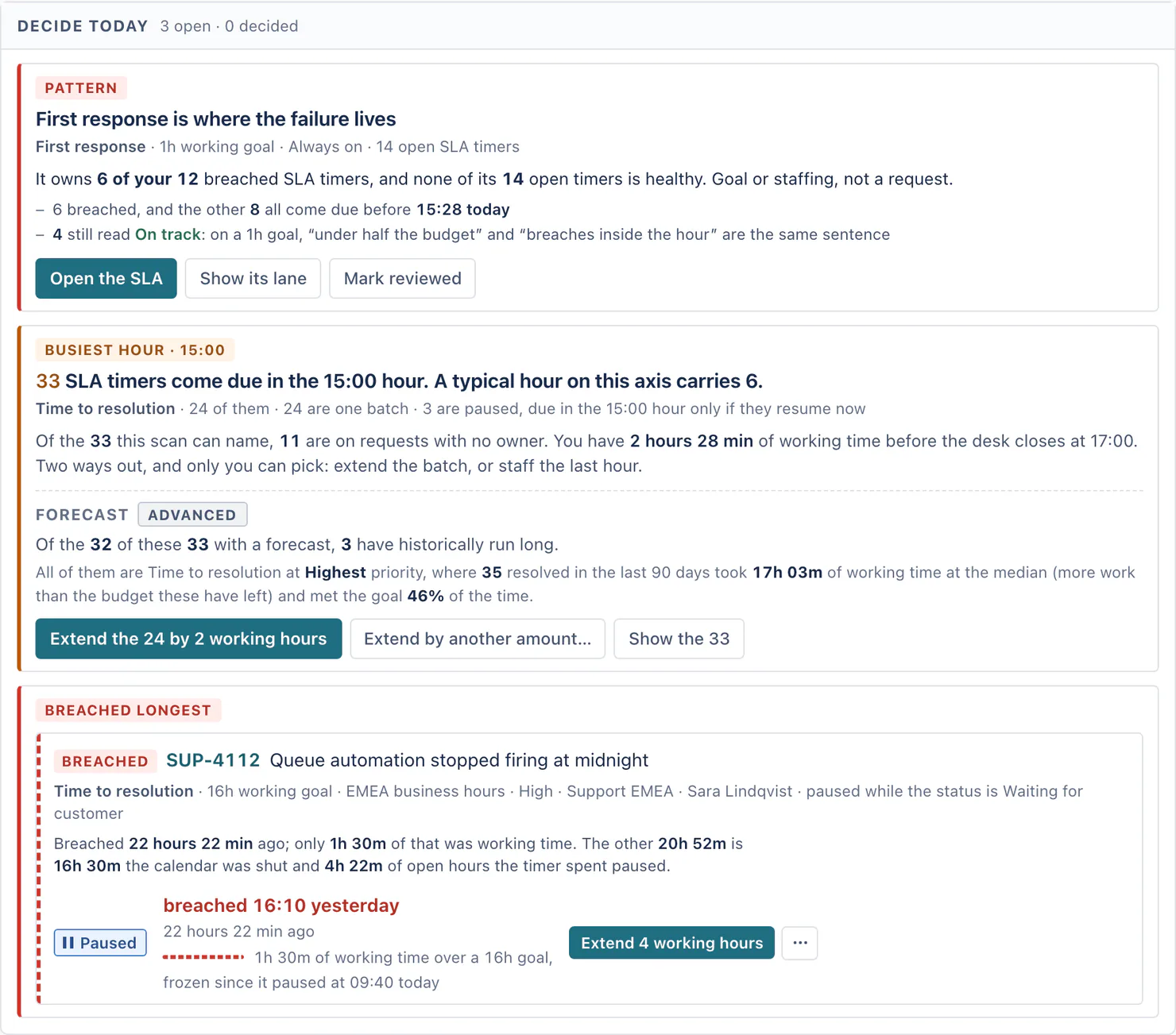Open the more options ellipsis for SUP-4112
The height and width of the screenshot is (1035, 1176).
click(799, 943)
